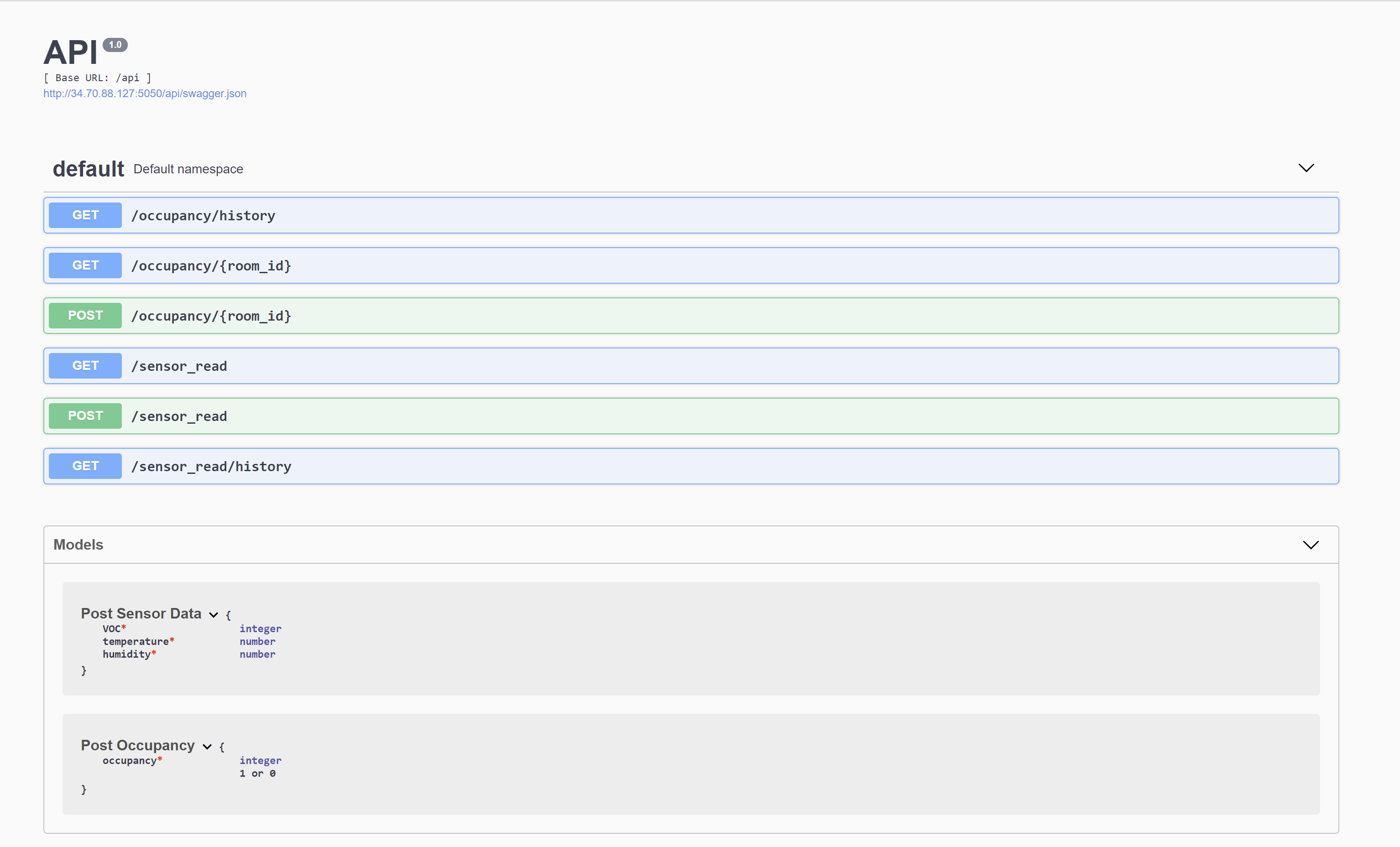Open the swagger.json link
This screenshot has width=1400, height=847.
(145, 93)
